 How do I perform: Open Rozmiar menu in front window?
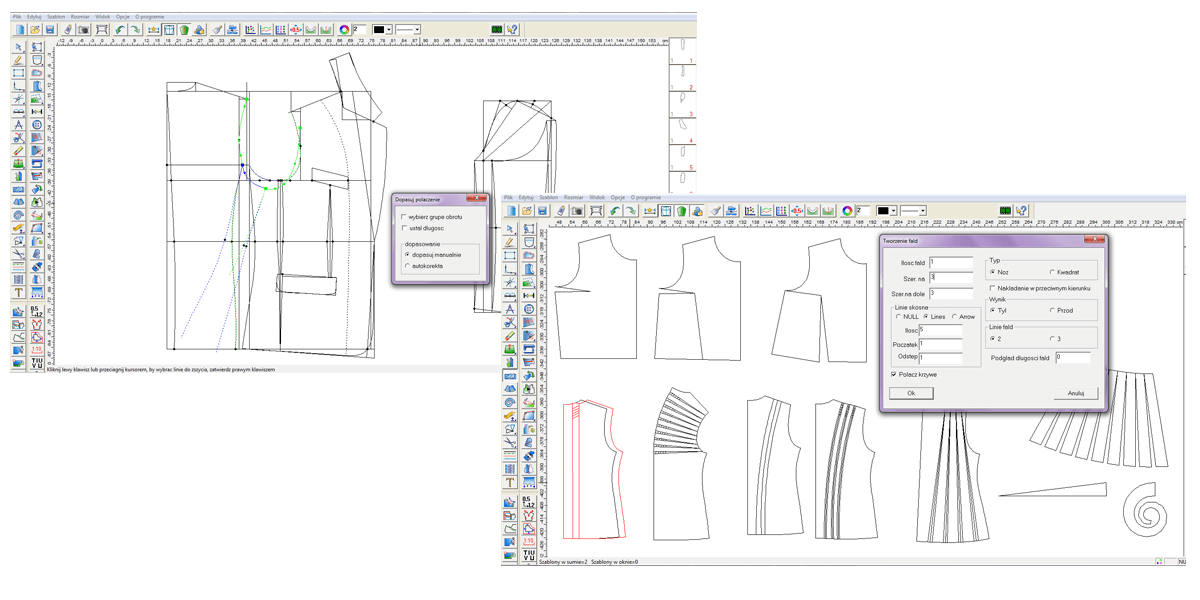click(574, 198)
